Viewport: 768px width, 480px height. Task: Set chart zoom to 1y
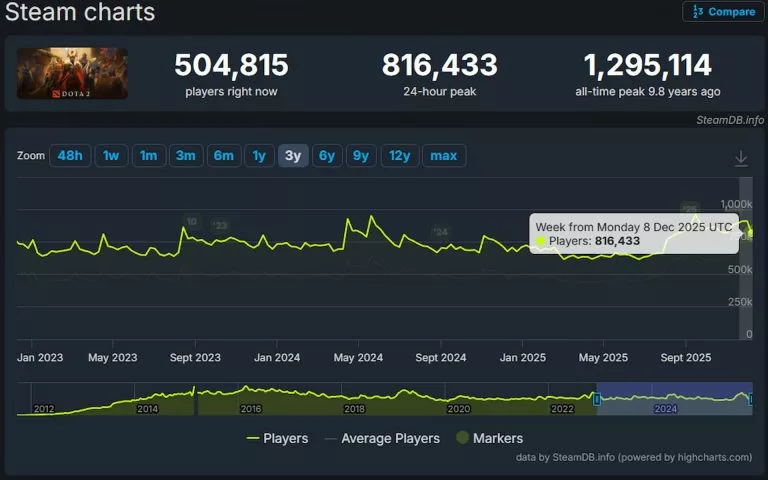pos(259,156)
